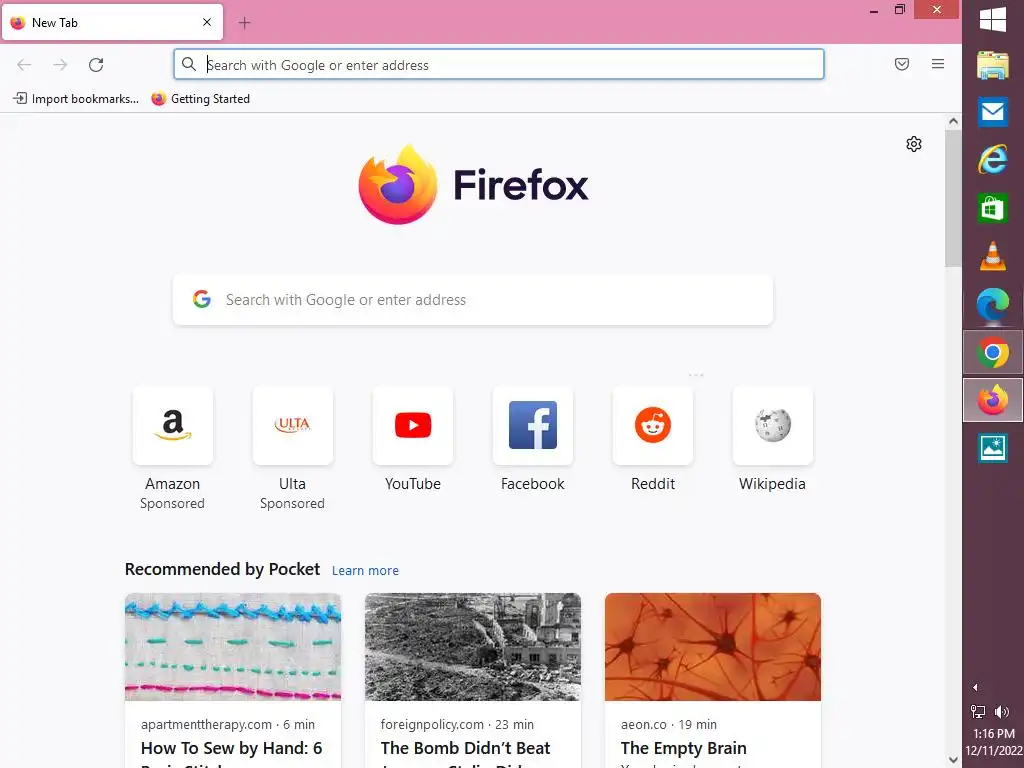The height and width of the screenshot is (768, 1024).
Task: Select the New Tab browser tab
Action: click(112, 22)
